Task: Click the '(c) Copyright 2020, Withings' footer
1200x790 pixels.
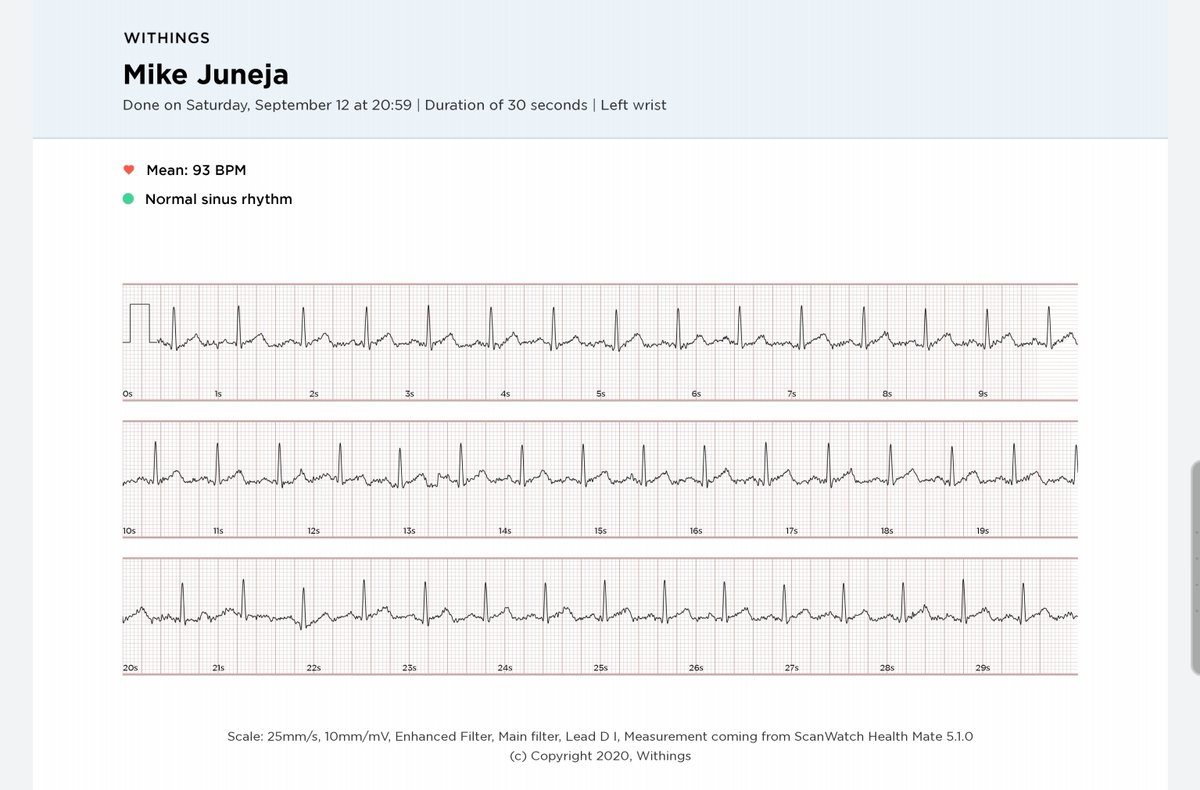Action: (x=600, y=756)
